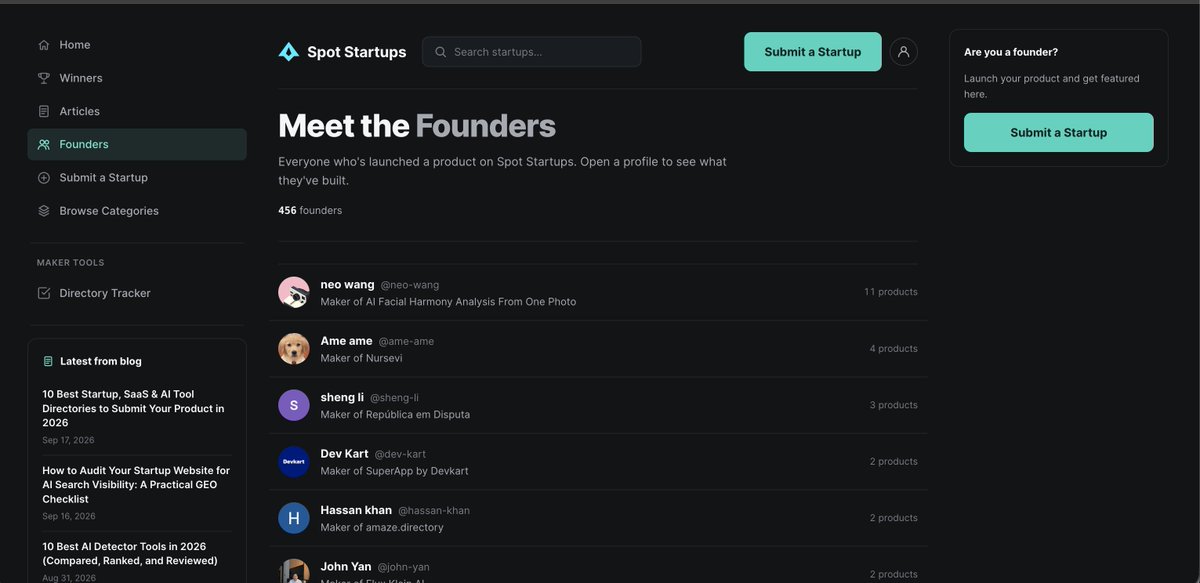The width and height of the screenshot is (1200, 583).
Task: Click header Submit a Startup button
Action: pos(813,52)
